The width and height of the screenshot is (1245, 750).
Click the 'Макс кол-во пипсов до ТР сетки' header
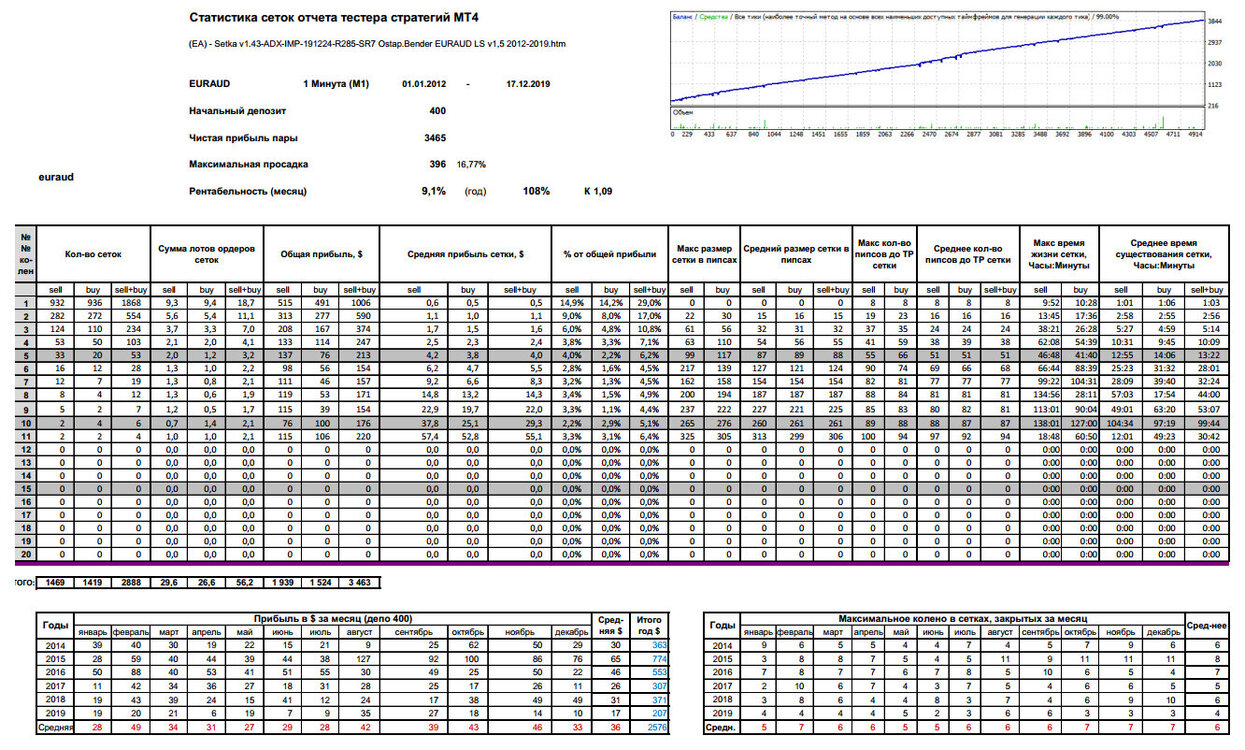click(x=884, y=254)
